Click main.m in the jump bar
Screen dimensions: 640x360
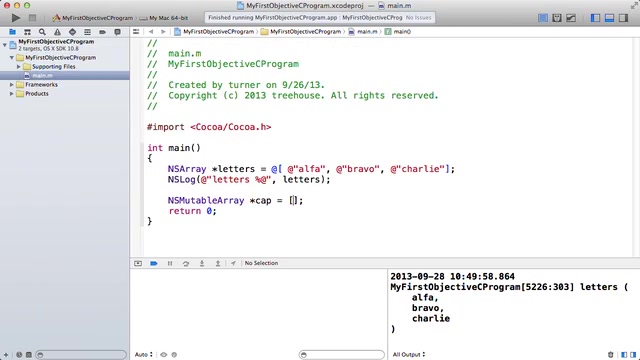pos(363,32)
